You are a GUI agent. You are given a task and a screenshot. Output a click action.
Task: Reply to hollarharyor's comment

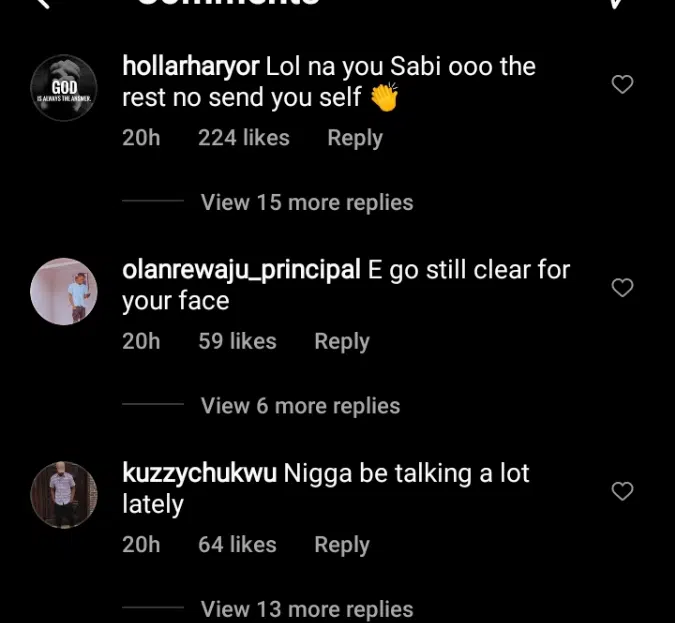pyautogui.click(x=355, y=138)
